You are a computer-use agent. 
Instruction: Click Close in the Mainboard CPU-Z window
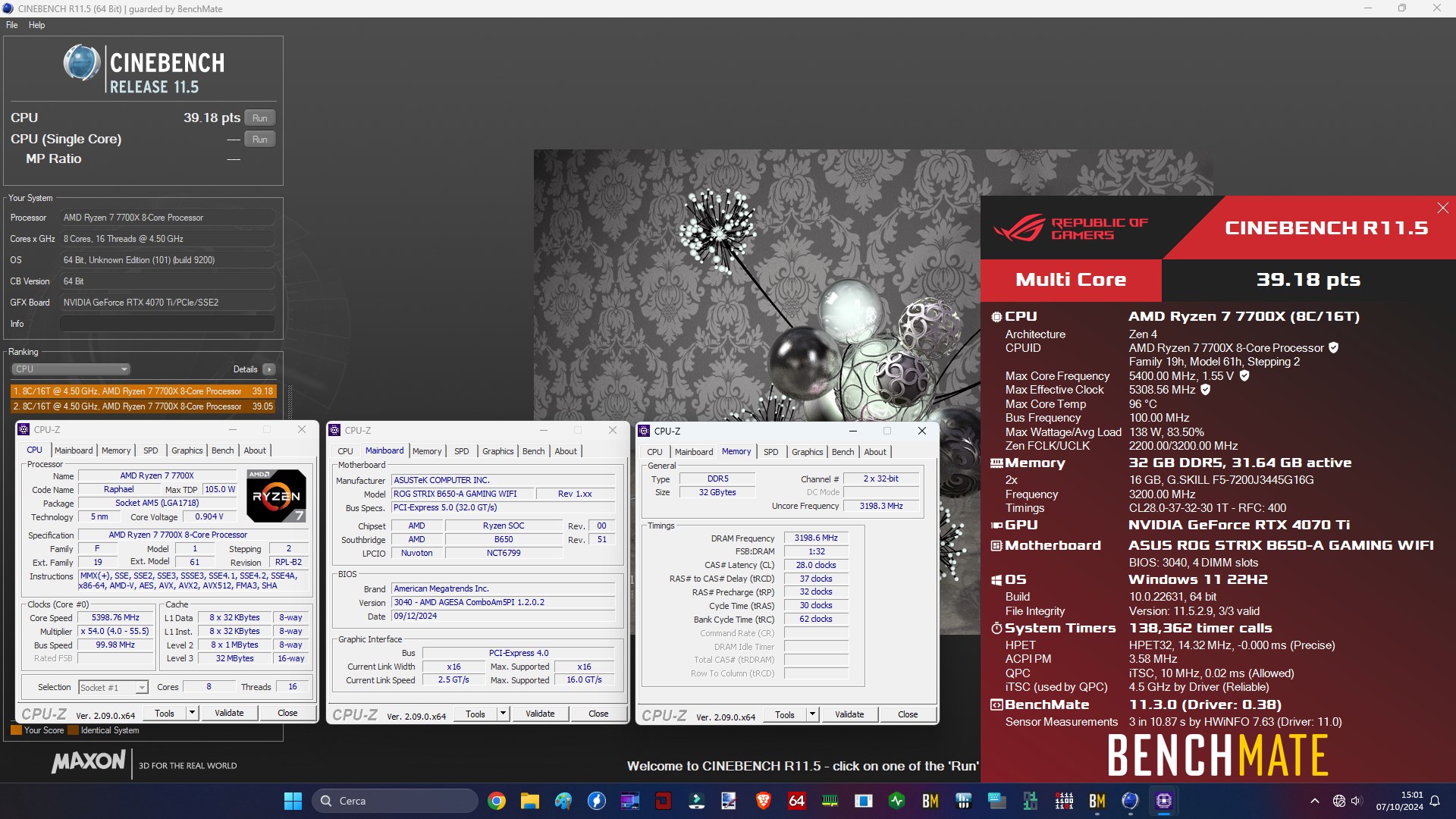point(598,714)
